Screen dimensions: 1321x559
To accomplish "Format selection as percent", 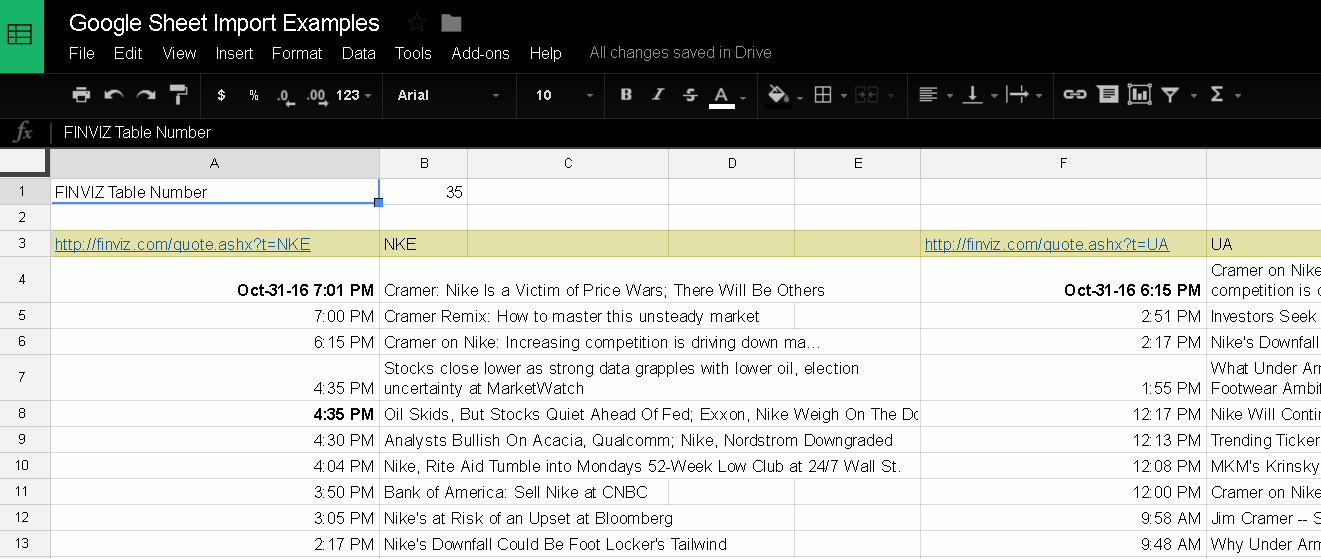I will 254,95.
